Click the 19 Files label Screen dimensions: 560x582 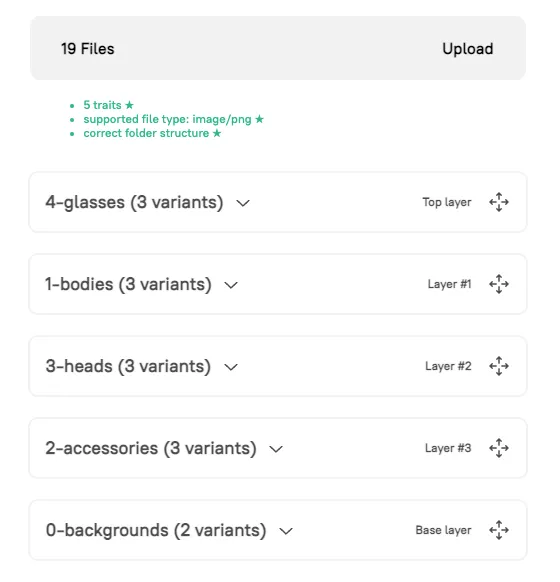[88, 49]
